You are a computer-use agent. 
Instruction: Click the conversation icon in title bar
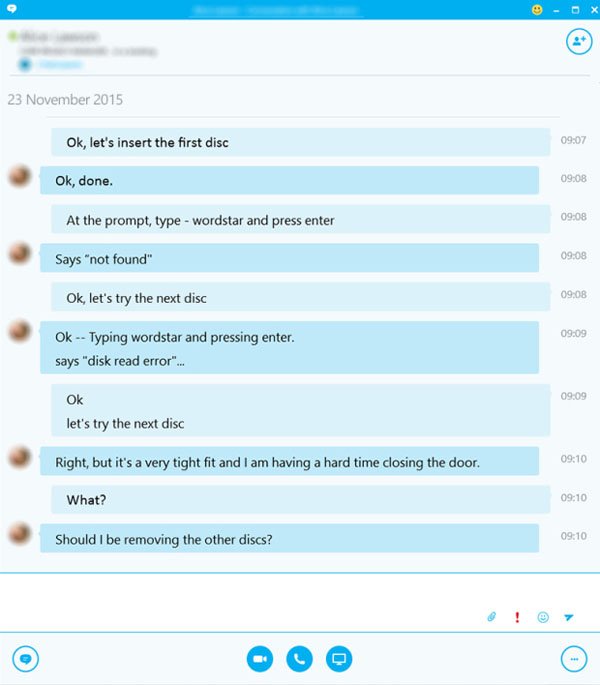click(12, 8)
